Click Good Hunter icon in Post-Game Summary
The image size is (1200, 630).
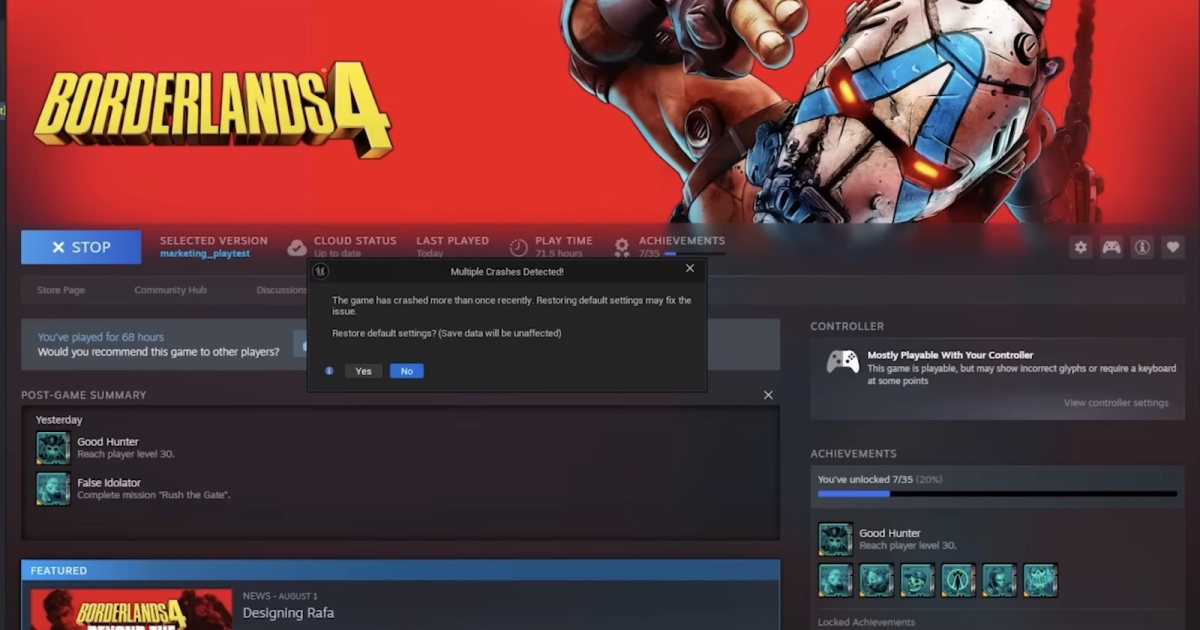pyautogui.click(x=53, y=448)
